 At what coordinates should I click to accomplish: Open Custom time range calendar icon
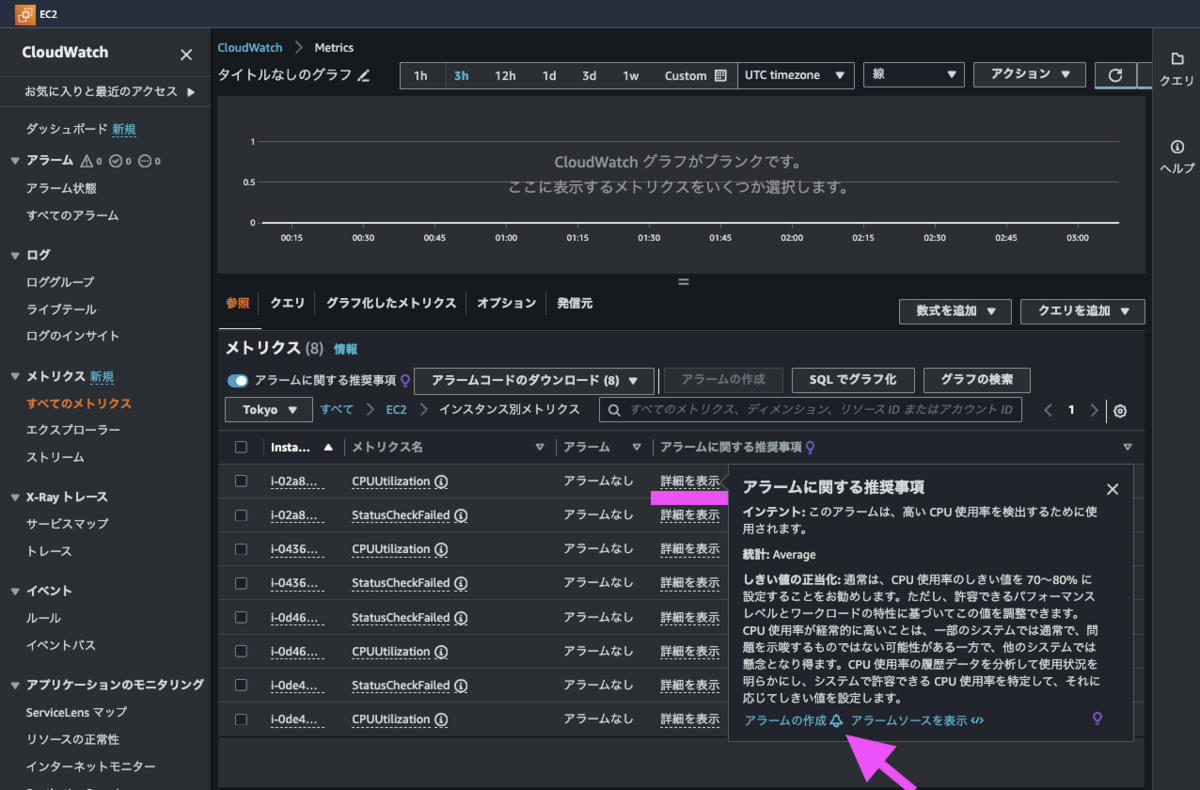click(720, 76)
